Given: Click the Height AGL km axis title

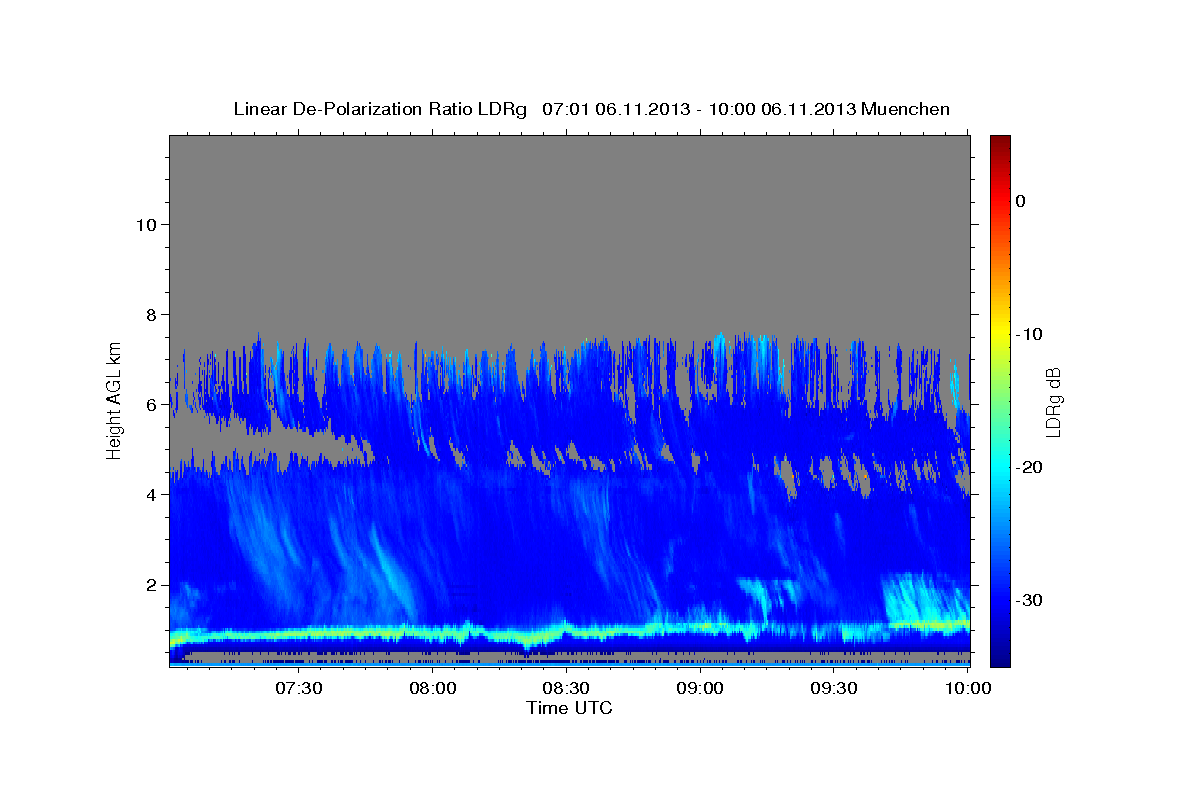Looking at the screenshot, I should pyautogui.click(x=114, y=401).
